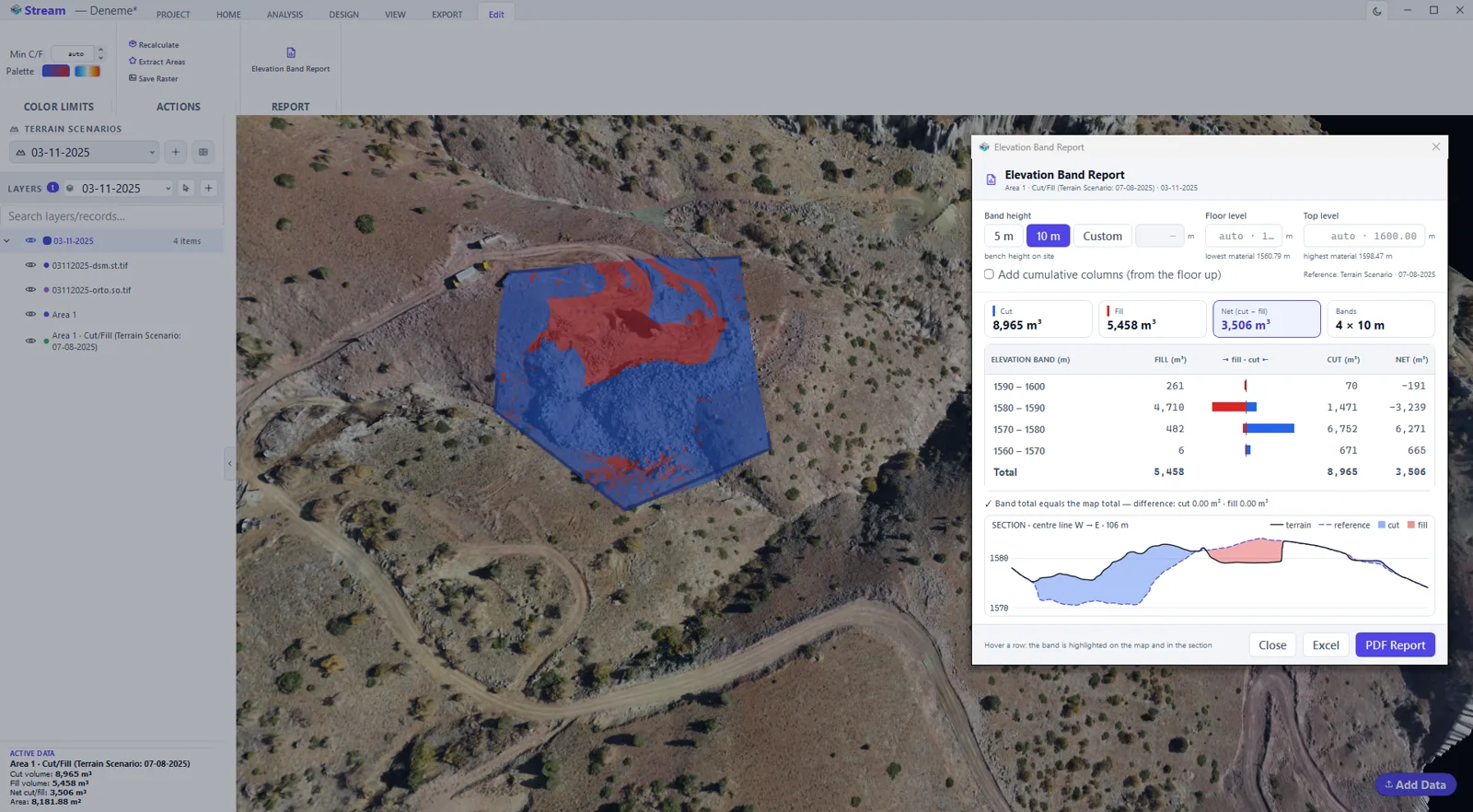Click the Search layers/records field

tap(111, 216)
